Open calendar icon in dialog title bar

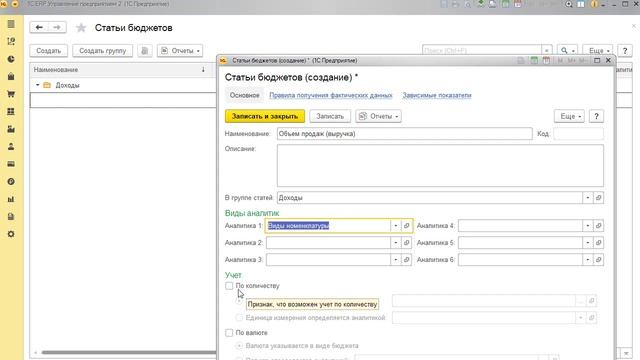pyautogui.click(x=546, y=60)
